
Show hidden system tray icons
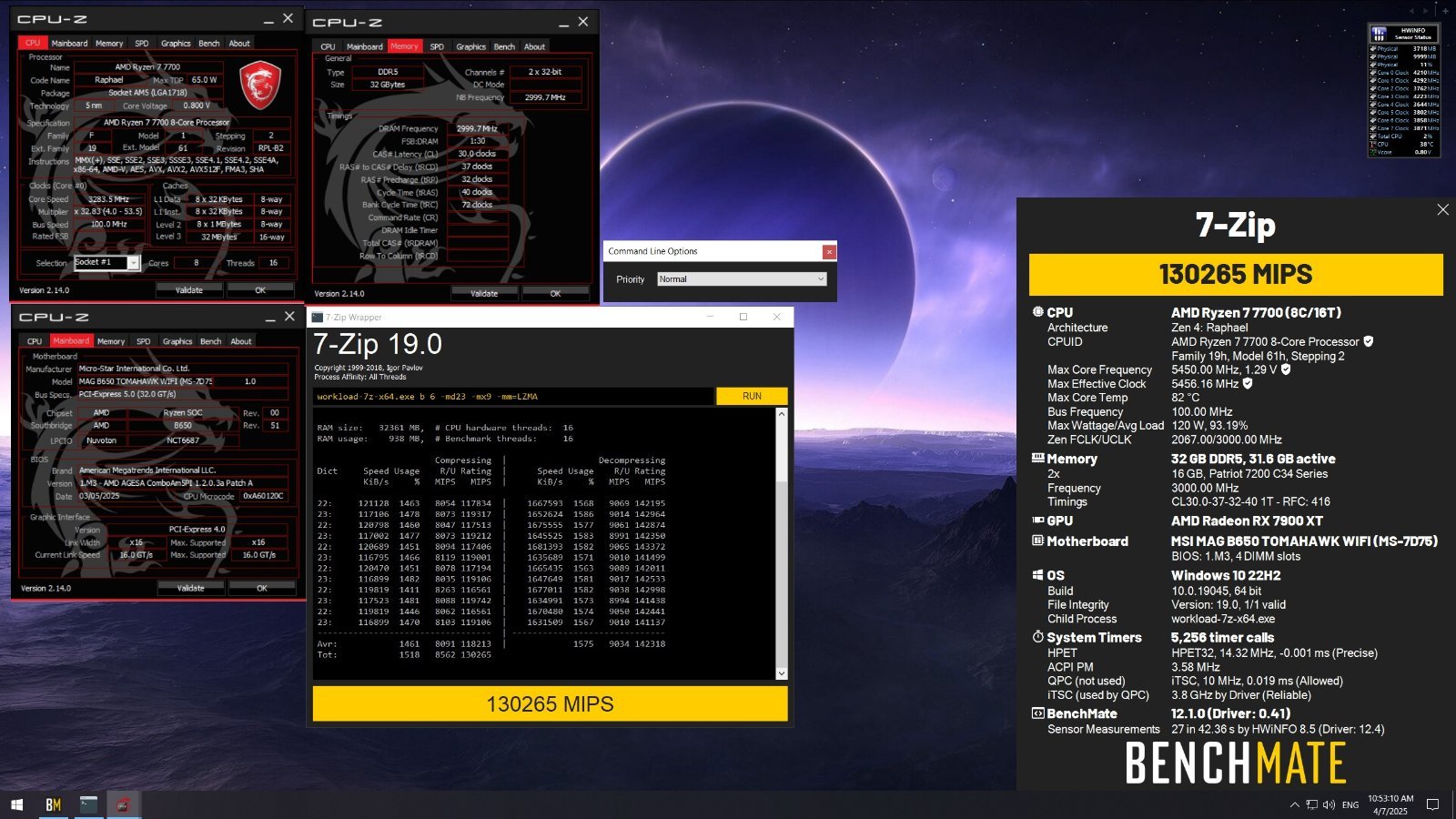[x=1295, y=804]
